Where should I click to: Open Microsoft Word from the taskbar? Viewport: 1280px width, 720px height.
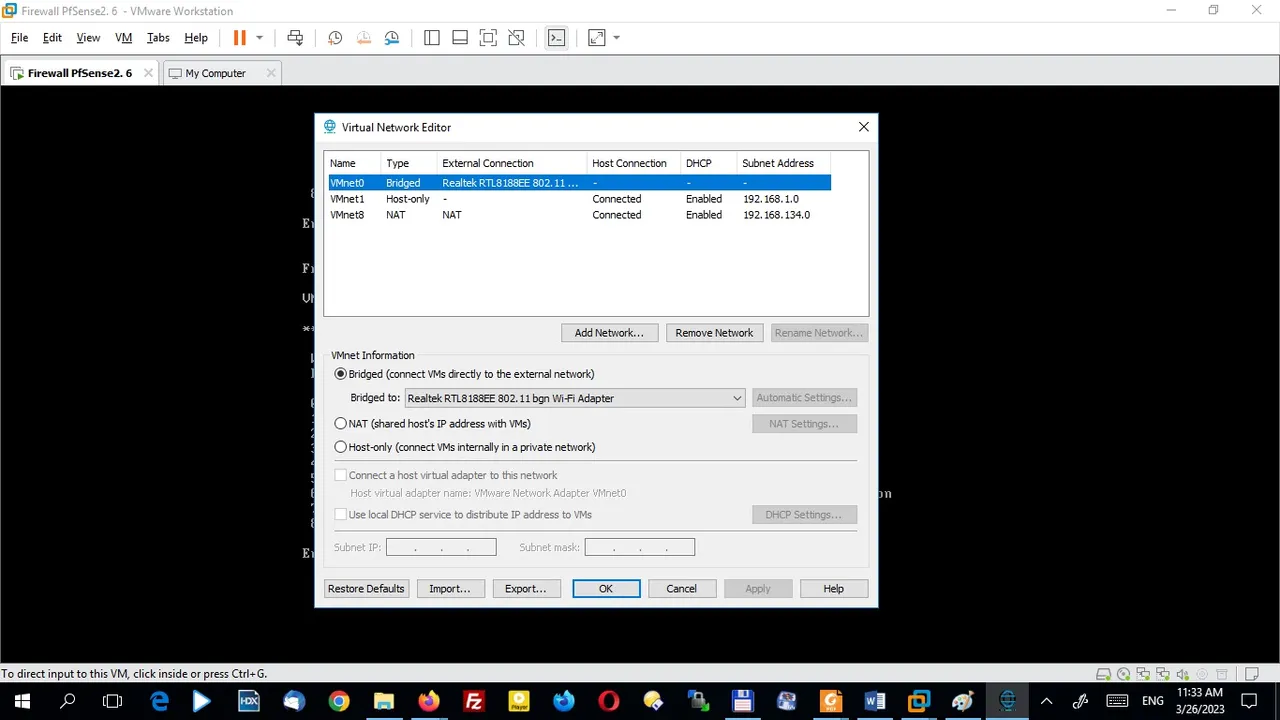pyautogui.click(x=875, y=701)
